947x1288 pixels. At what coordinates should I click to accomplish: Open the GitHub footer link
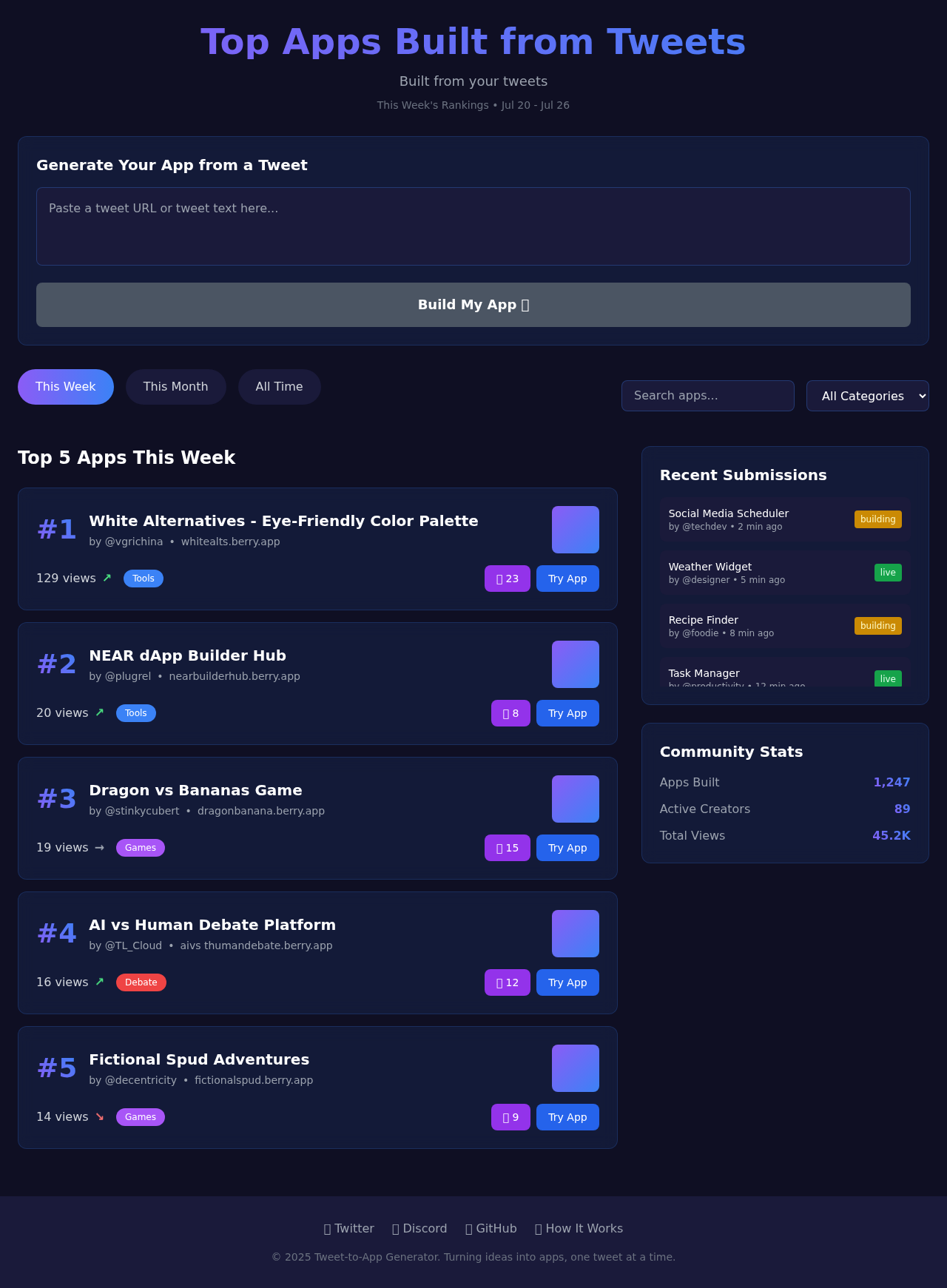click(491, 1228)
